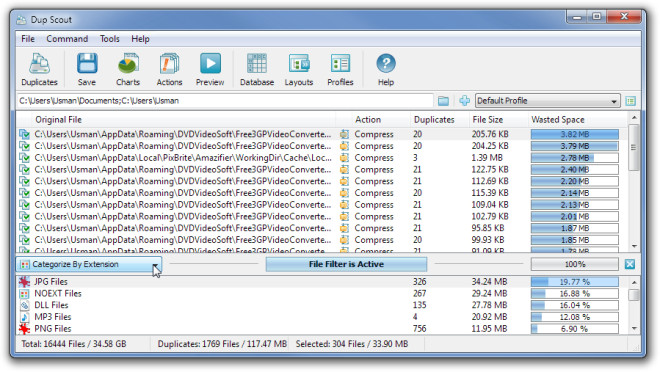Click the file icon of the 99.93 KB row

[x=24, y=240]
